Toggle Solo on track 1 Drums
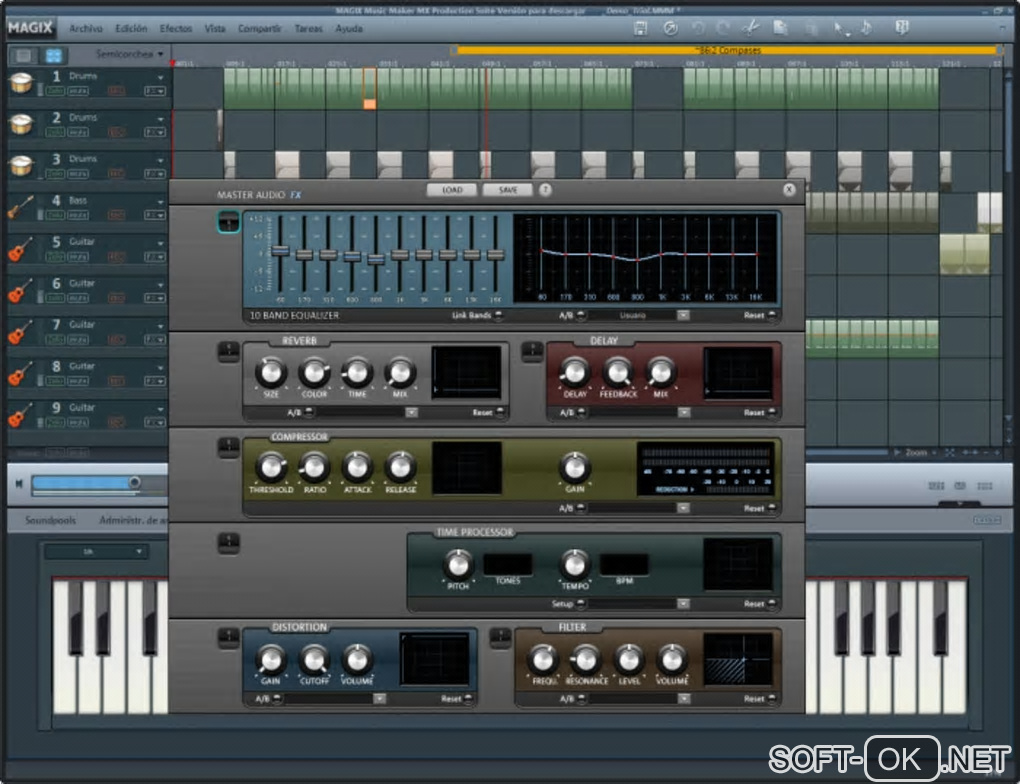The width and height of the screenshot is (1020, 784). [x=55, y=91]
